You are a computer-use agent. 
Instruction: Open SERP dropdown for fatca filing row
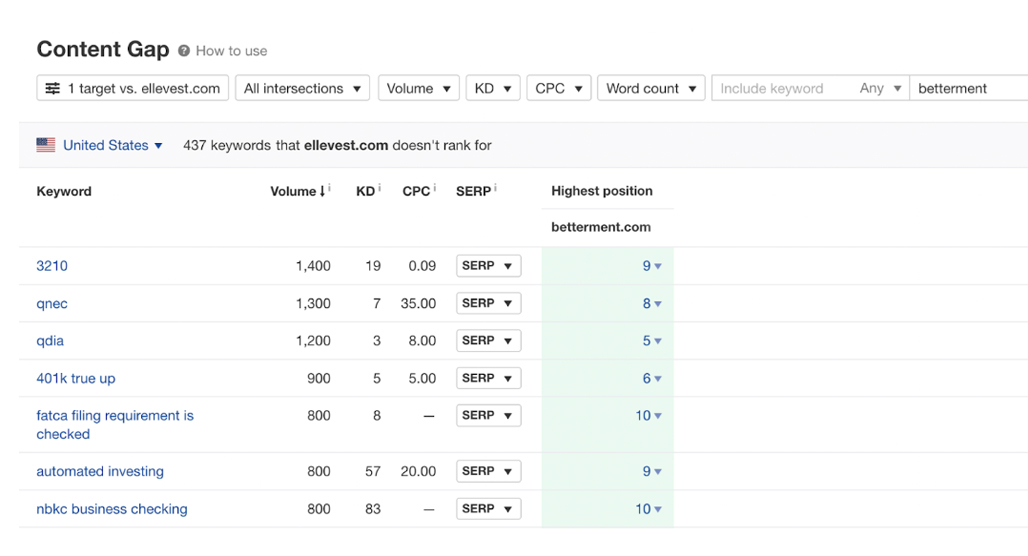[x=488, y=415]
